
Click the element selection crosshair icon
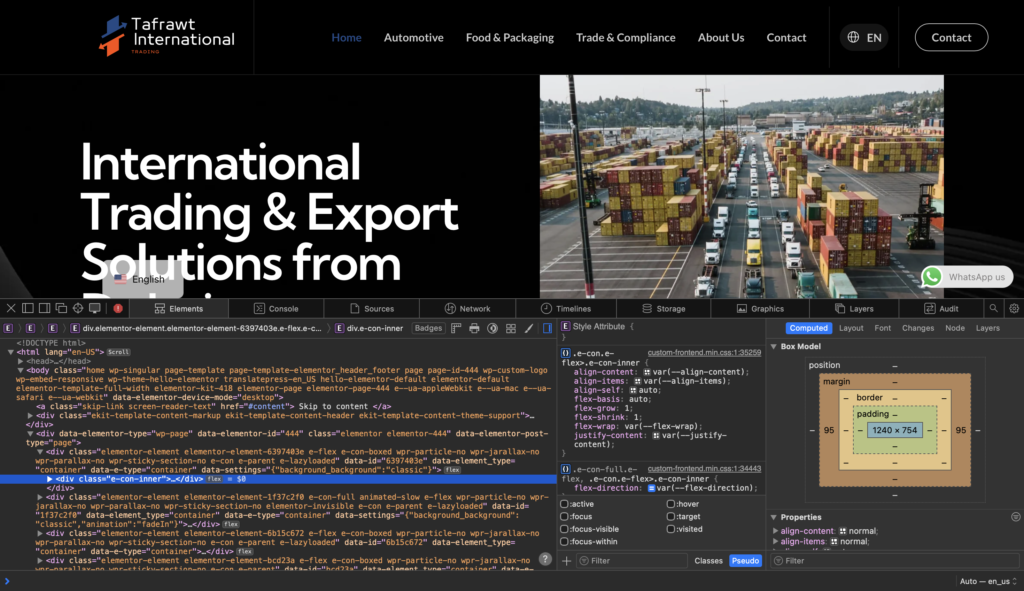click(78, 308)
